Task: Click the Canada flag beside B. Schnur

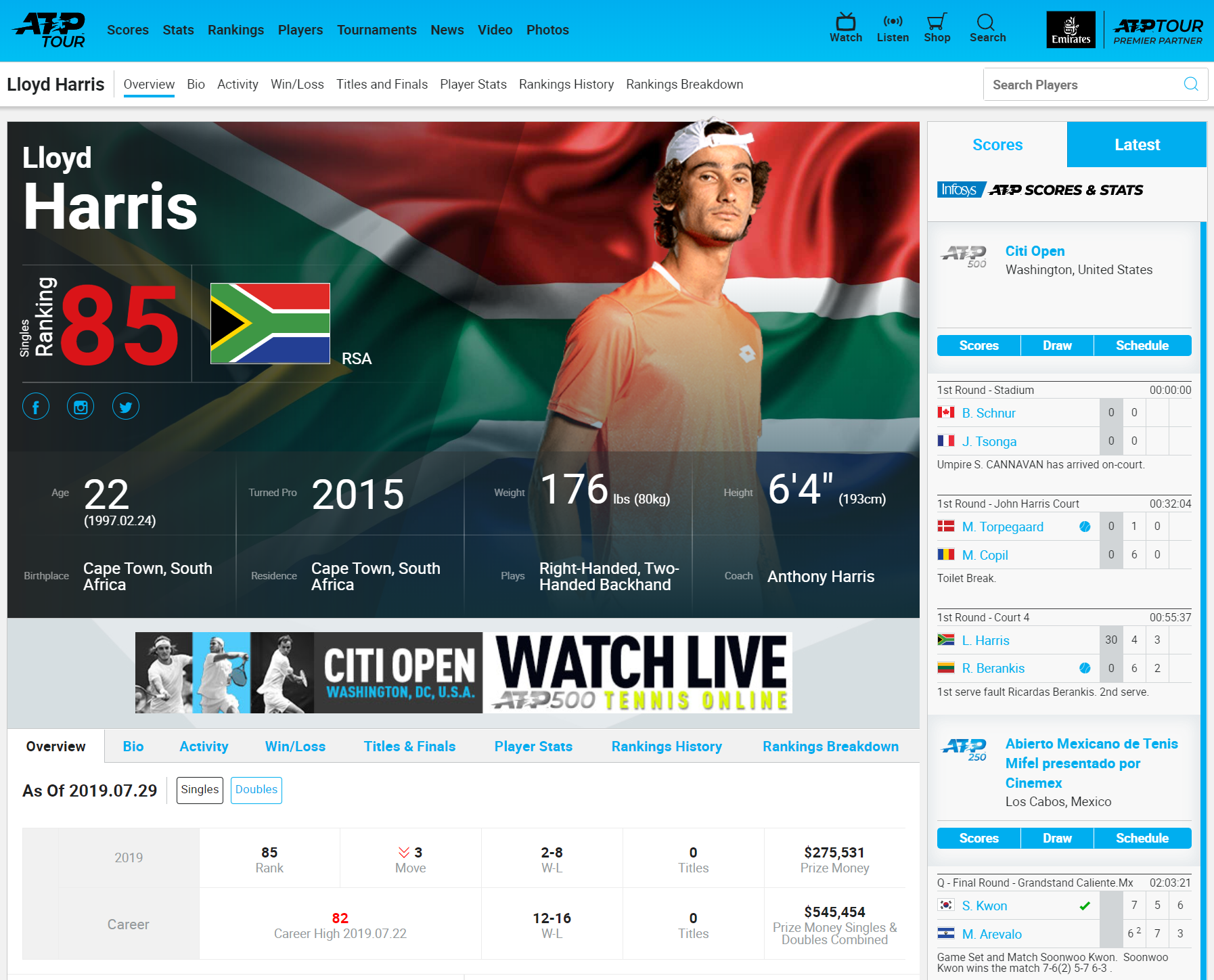Action: 946,412
